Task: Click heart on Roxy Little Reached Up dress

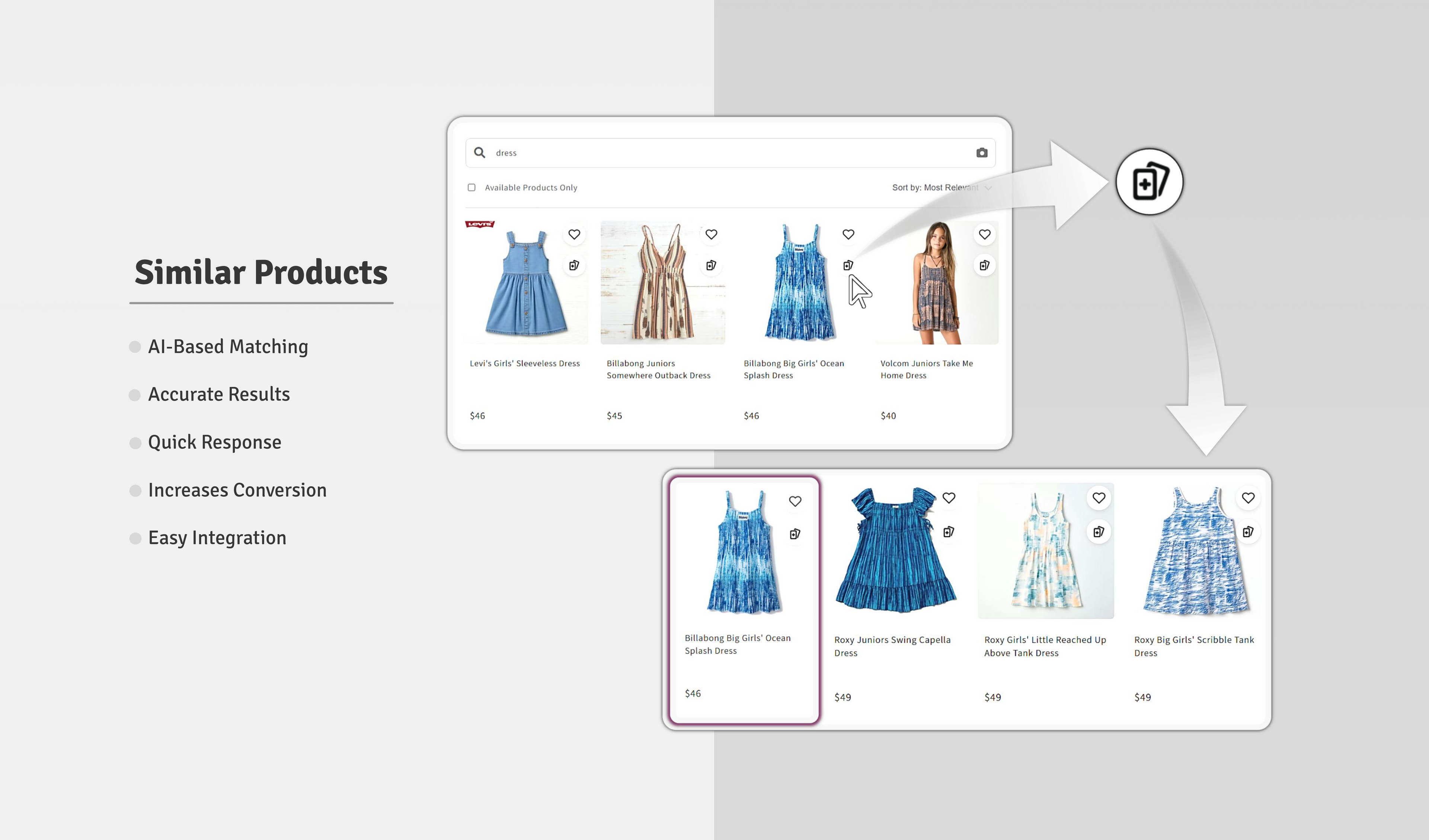Action: tap(1099, 498)
